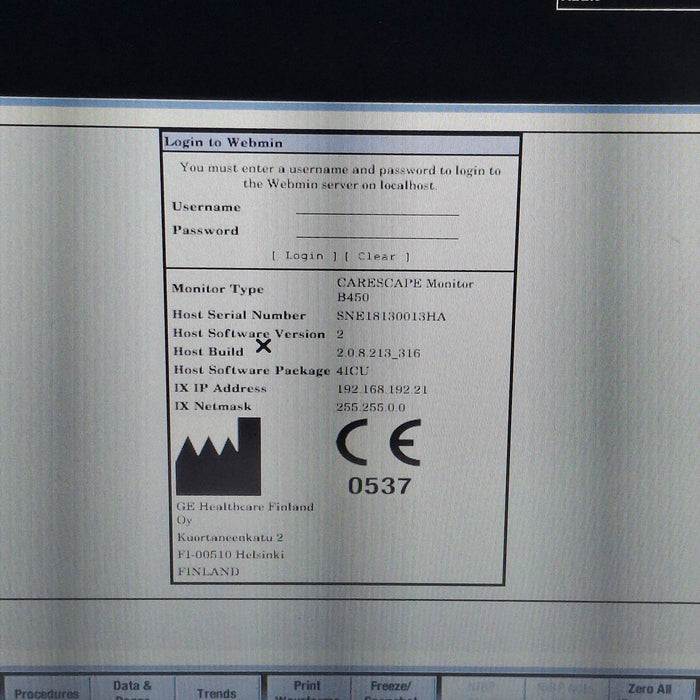
Task: Open the Trends menu
Action: [217, 689]
